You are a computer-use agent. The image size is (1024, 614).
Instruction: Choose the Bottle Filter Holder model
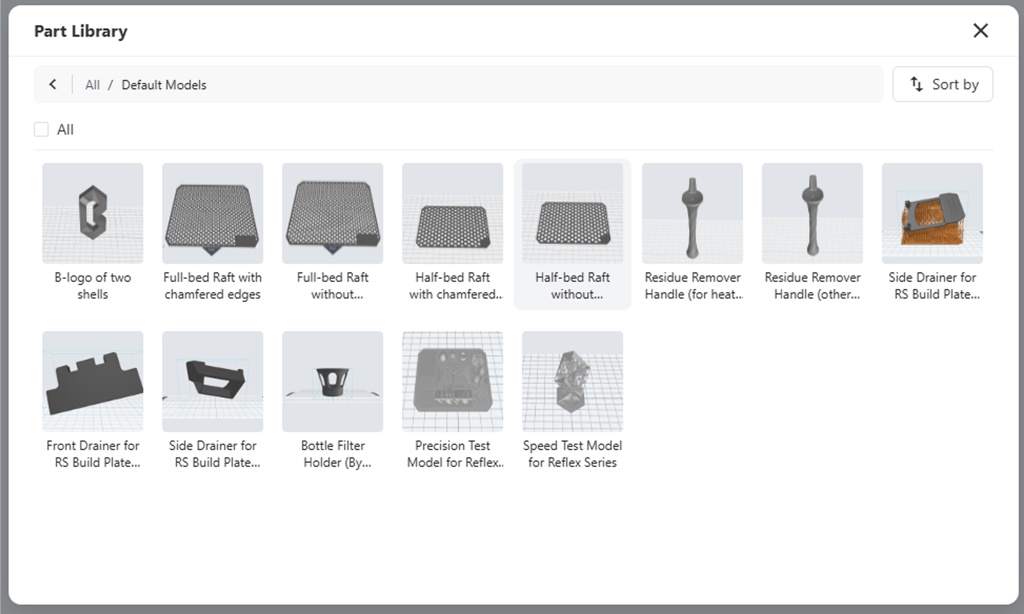coord(332,381)
